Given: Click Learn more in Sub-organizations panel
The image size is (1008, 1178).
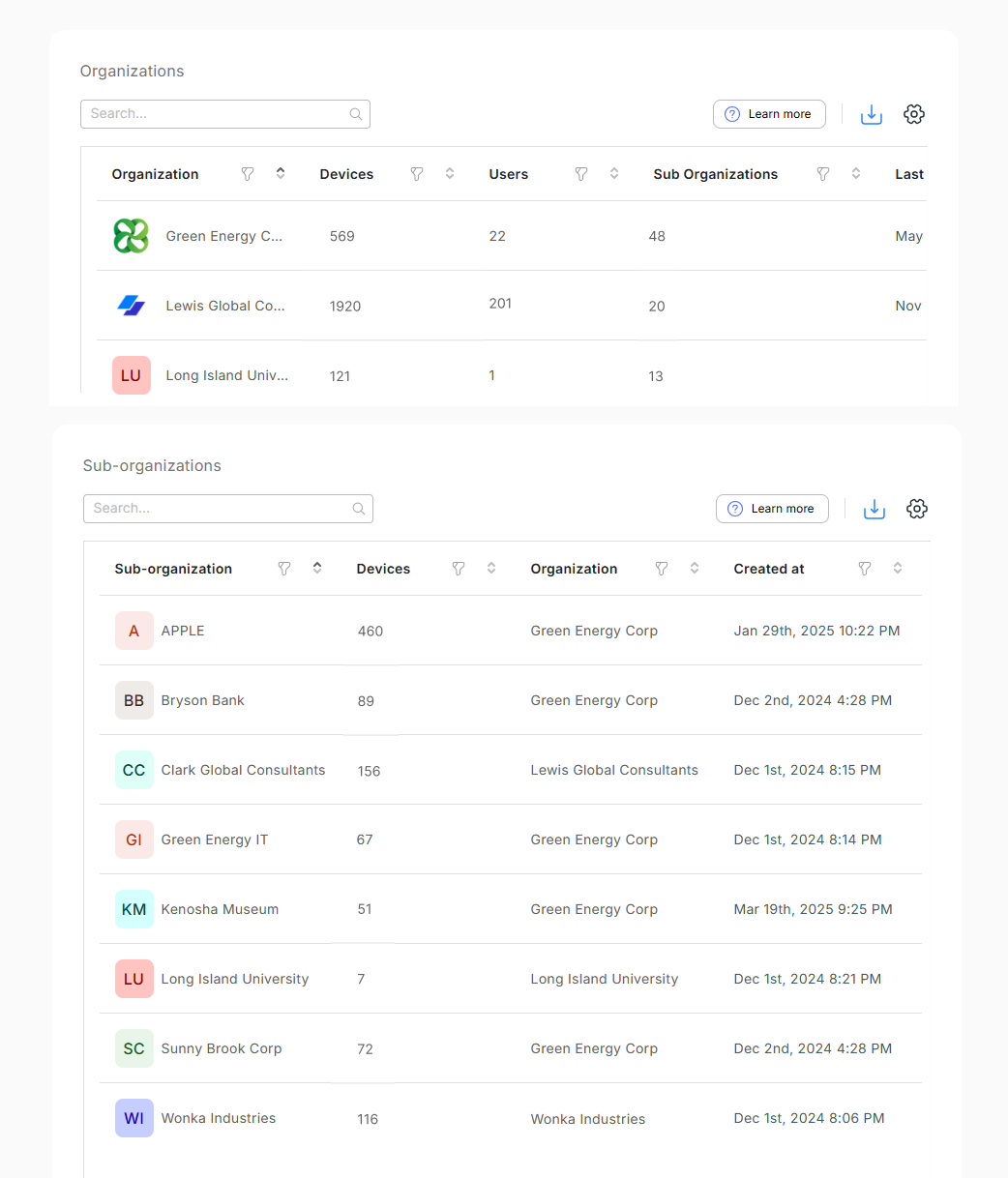Looking at the screenshot, I should [x=772, y=509].
